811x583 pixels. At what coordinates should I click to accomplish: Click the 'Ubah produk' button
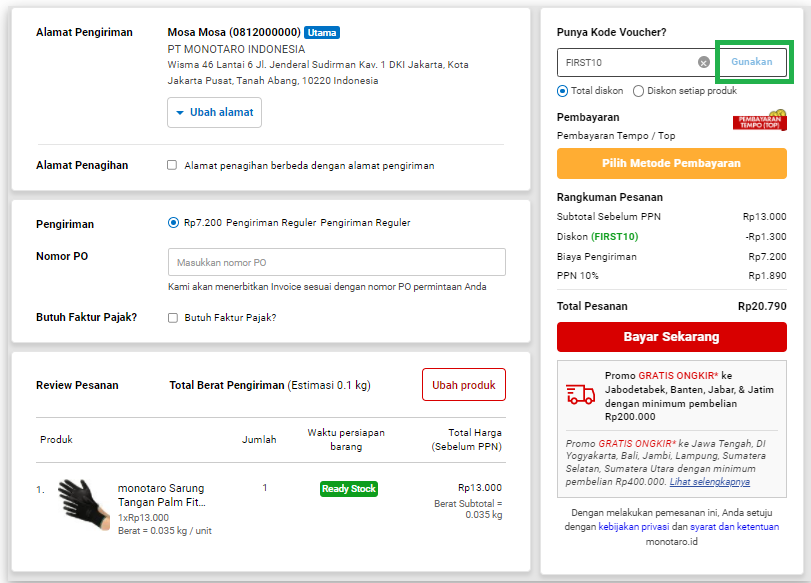click(x=463, y=384)
